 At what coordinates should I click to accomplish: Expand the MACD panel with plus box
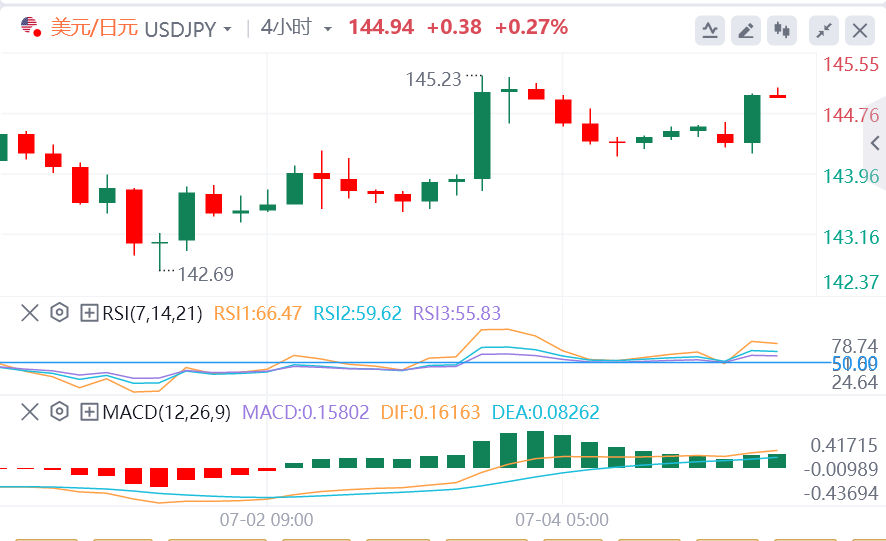[89, 411]
